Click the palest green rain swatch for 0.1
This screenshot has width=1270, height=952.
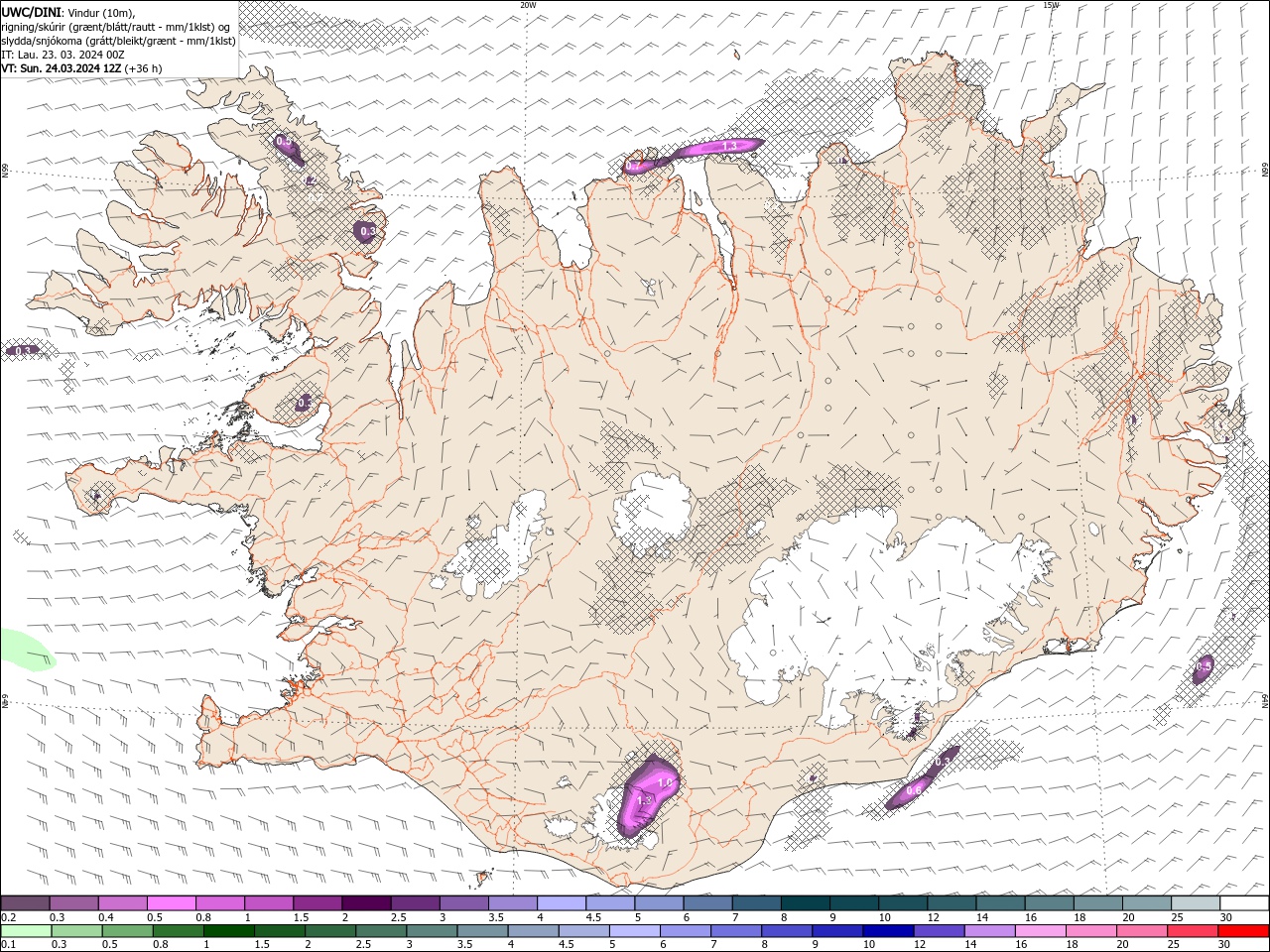click(x=26, y=931)
